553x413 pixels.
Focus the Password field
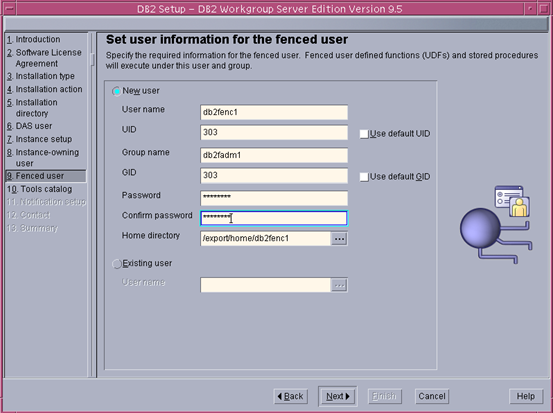(274, 198)
